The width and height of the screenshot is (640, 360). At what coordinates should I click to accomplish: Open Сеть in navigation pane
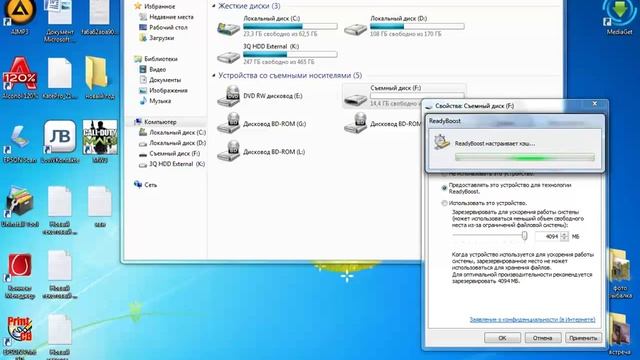pyautogui.click(x=150, y=185)
